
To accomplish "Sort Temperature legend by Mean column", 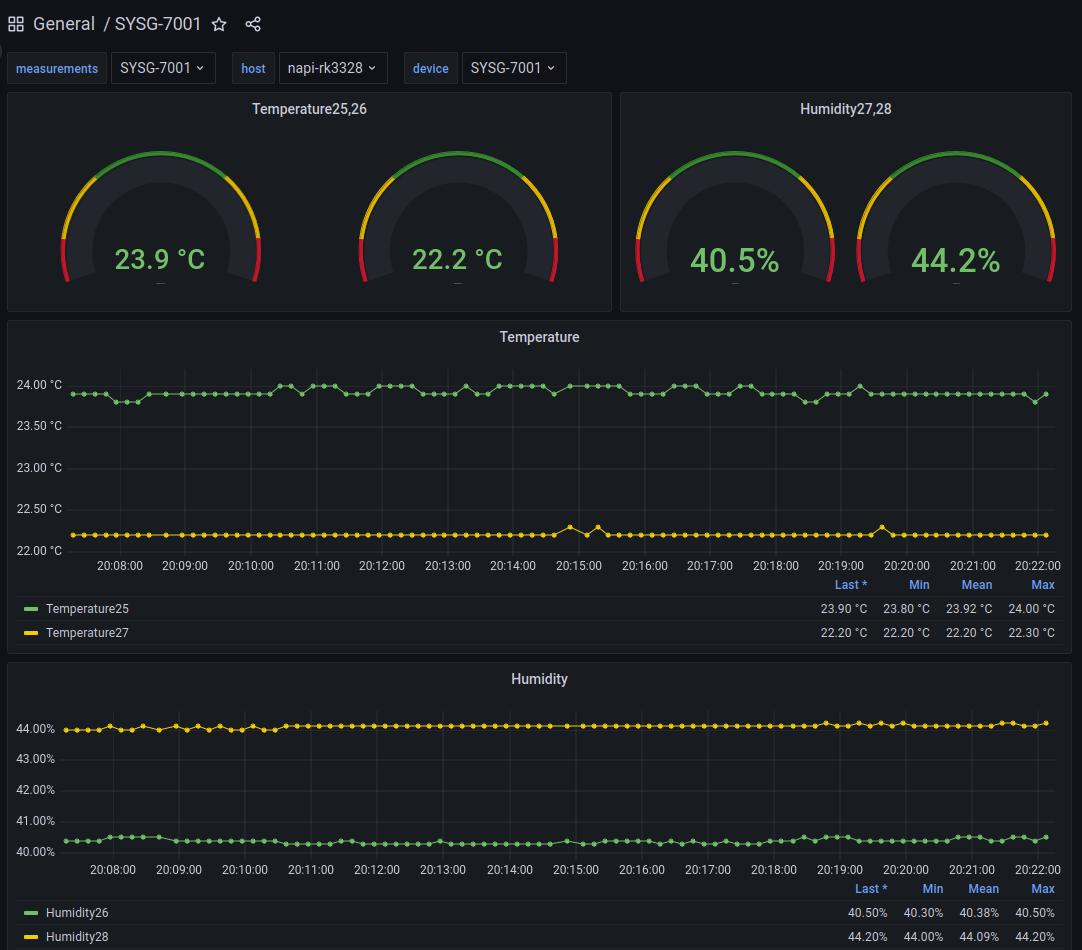I will [976, 585].
